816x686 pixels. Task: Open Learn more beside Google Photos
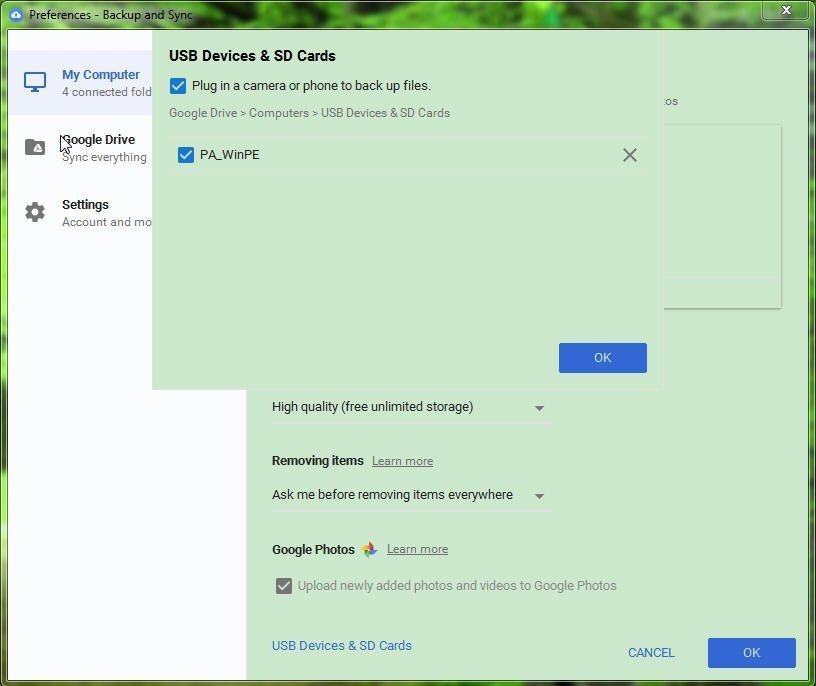coord(417,549)
